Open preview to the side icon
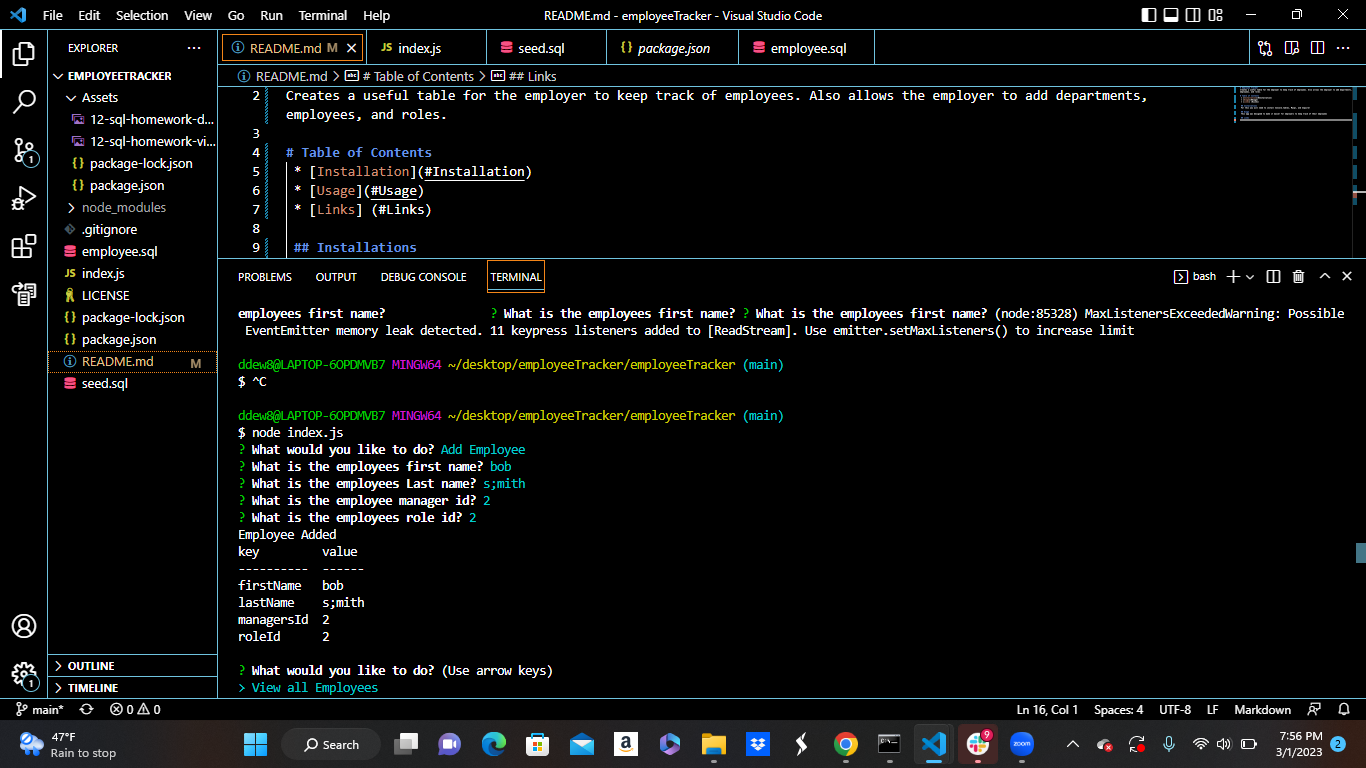The image size is (1366, 768). click(1291, 48)
